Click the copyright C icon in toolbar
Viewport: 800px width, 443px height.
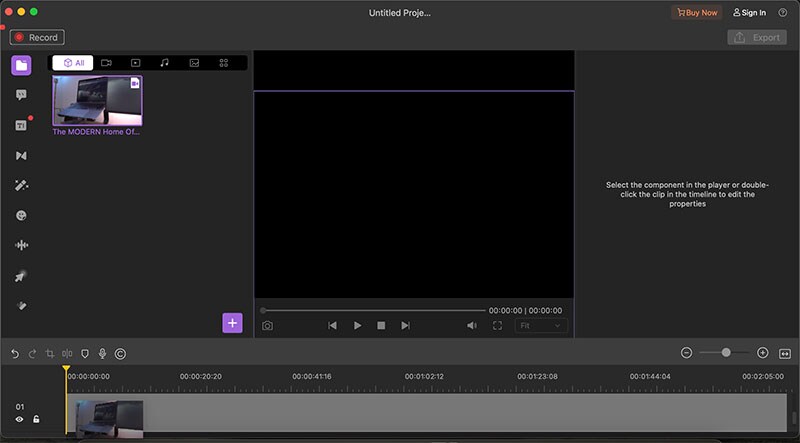click(120, 354)
